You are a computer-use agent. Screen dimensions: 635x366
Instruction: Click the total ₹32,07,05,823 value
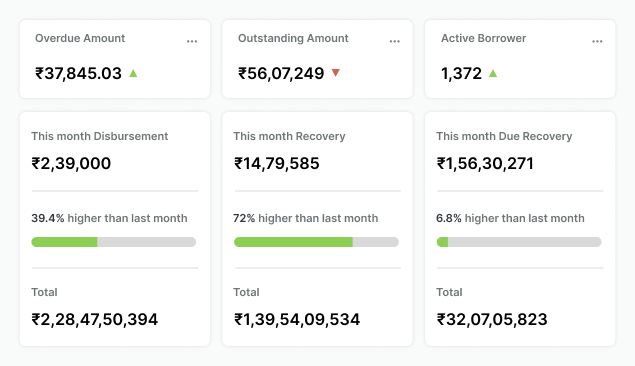(x=492, y=319)
